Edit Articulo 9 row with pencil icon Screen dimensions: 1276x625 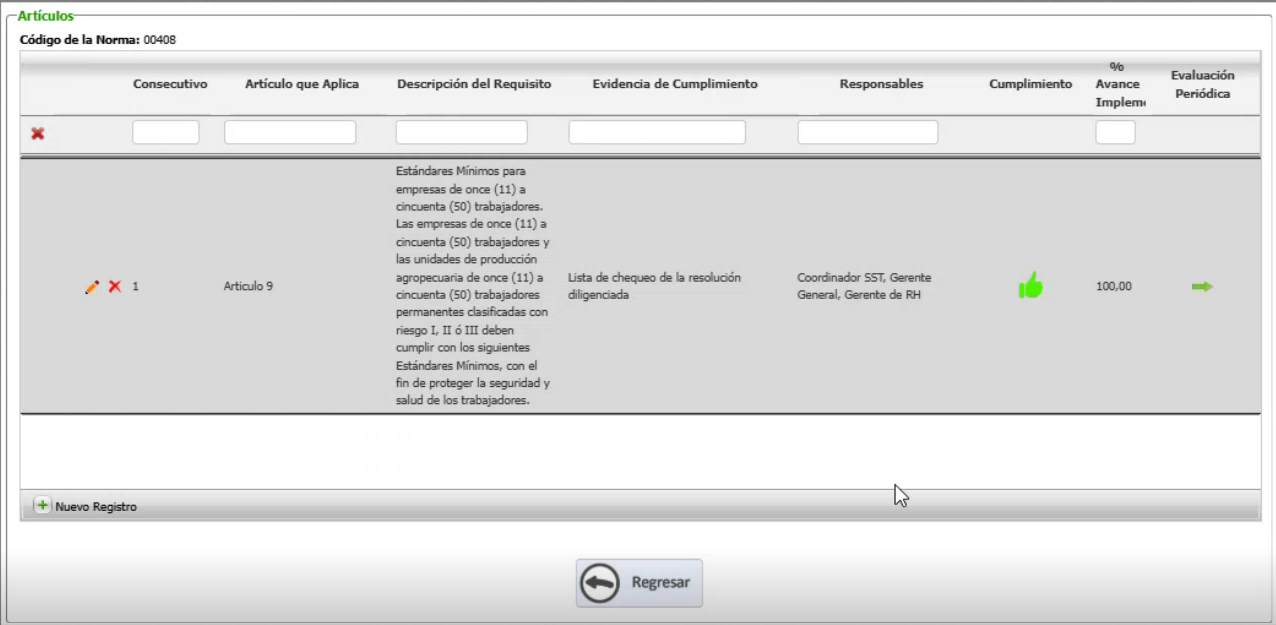tap(92, 287)
